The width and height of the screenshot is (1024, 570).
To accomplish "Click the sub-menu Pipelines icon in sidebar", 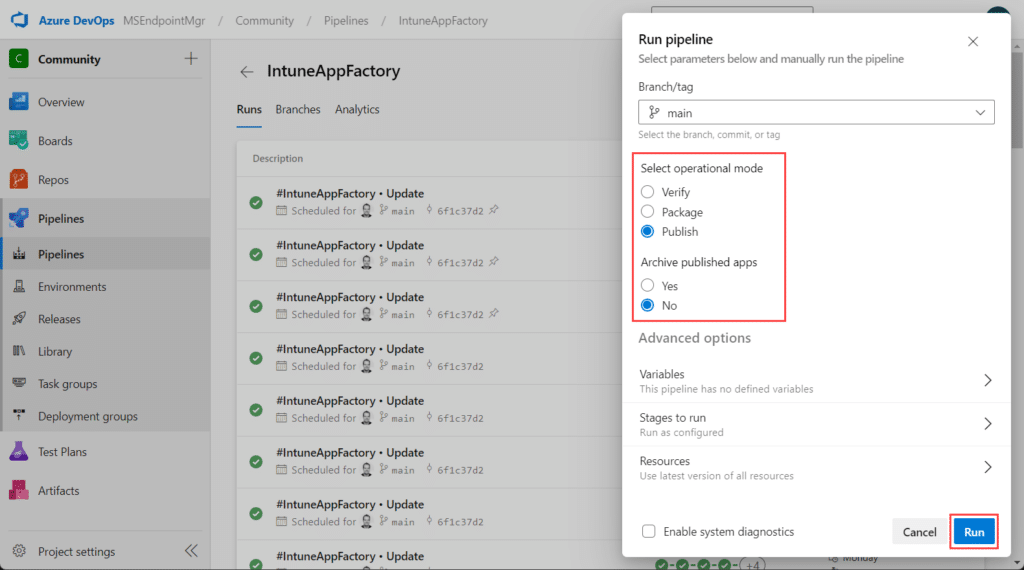I will (19, 254).
